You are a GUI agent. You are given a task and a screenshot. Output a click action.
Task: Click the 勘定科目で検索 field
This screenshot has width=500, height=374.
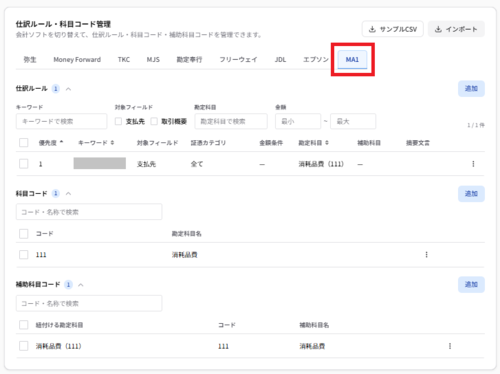(x=231, y=121)
